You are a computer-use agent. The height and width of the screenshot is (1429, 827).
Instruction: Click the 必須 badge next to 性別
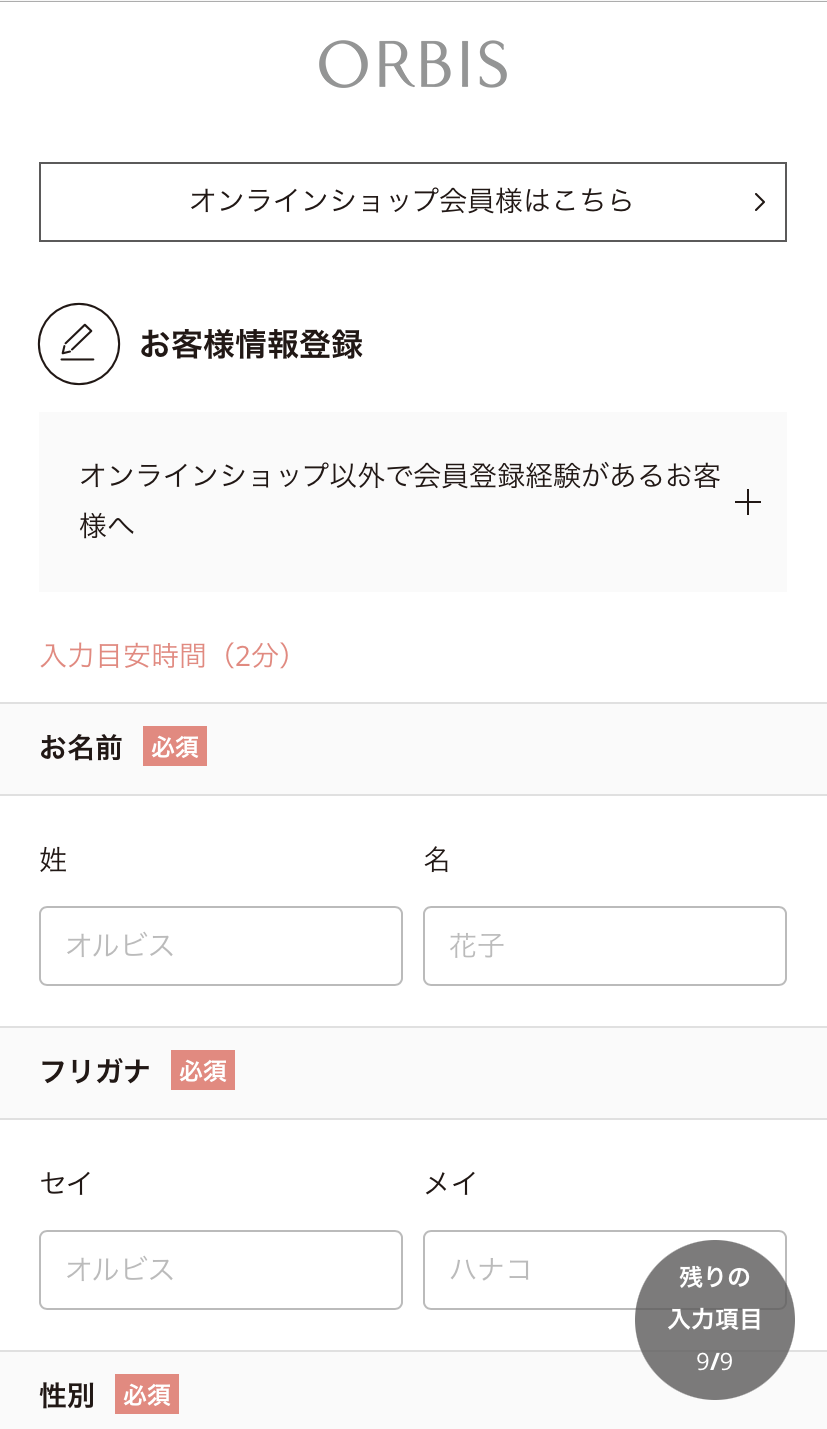point(147,1394)
